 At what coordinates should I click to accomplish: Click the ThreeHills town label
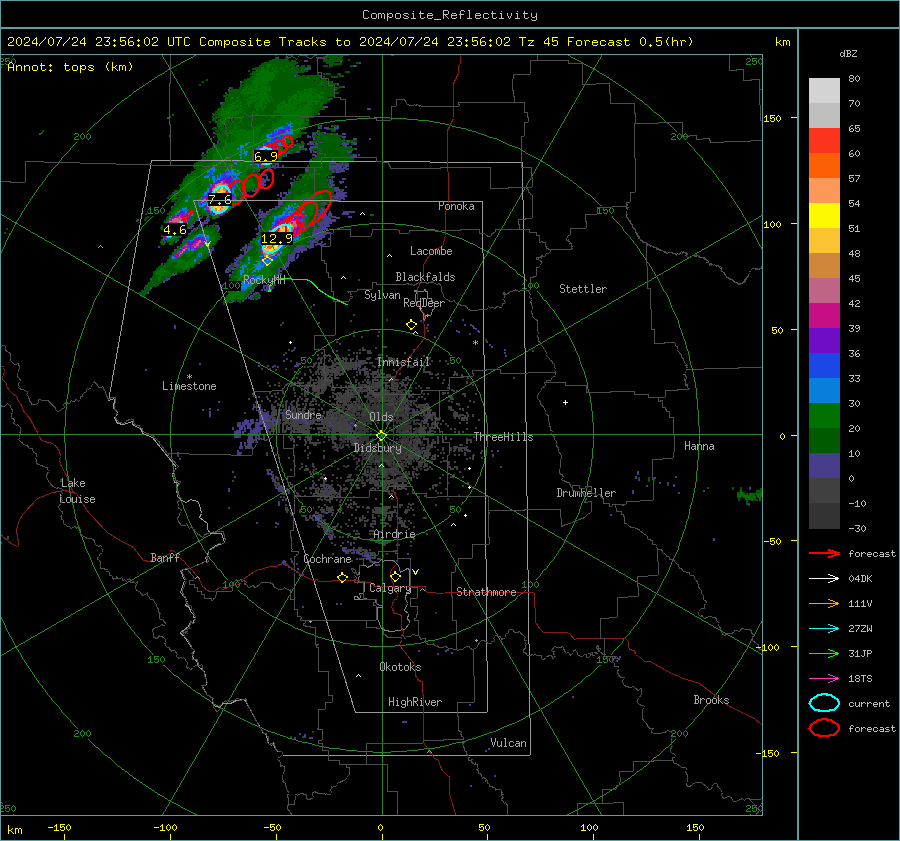(503, 437)
